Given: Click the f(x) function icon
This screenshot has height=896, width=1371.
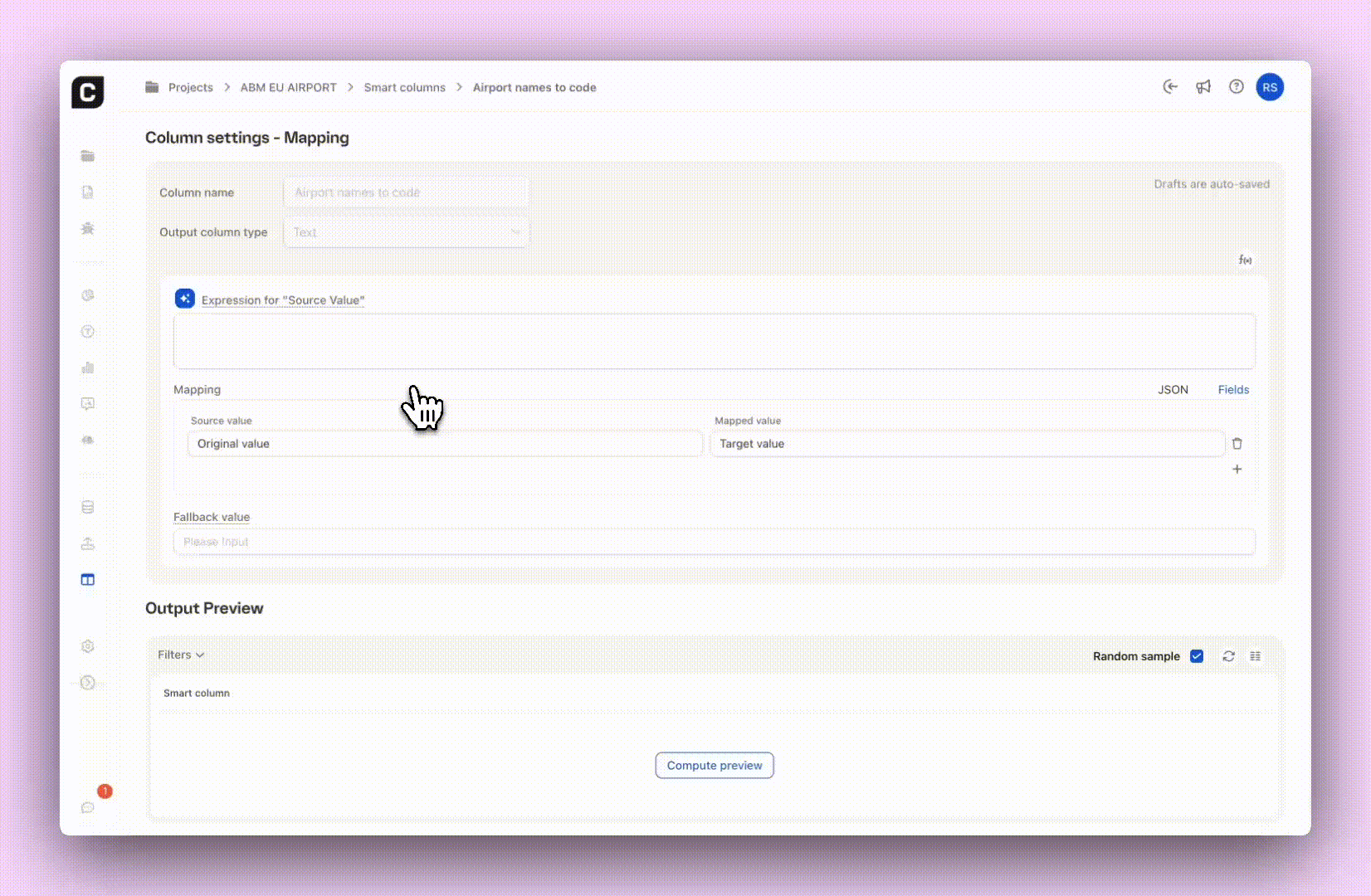Looking at the screenshot, I should pyautogui.click(x=1245, y=260).
